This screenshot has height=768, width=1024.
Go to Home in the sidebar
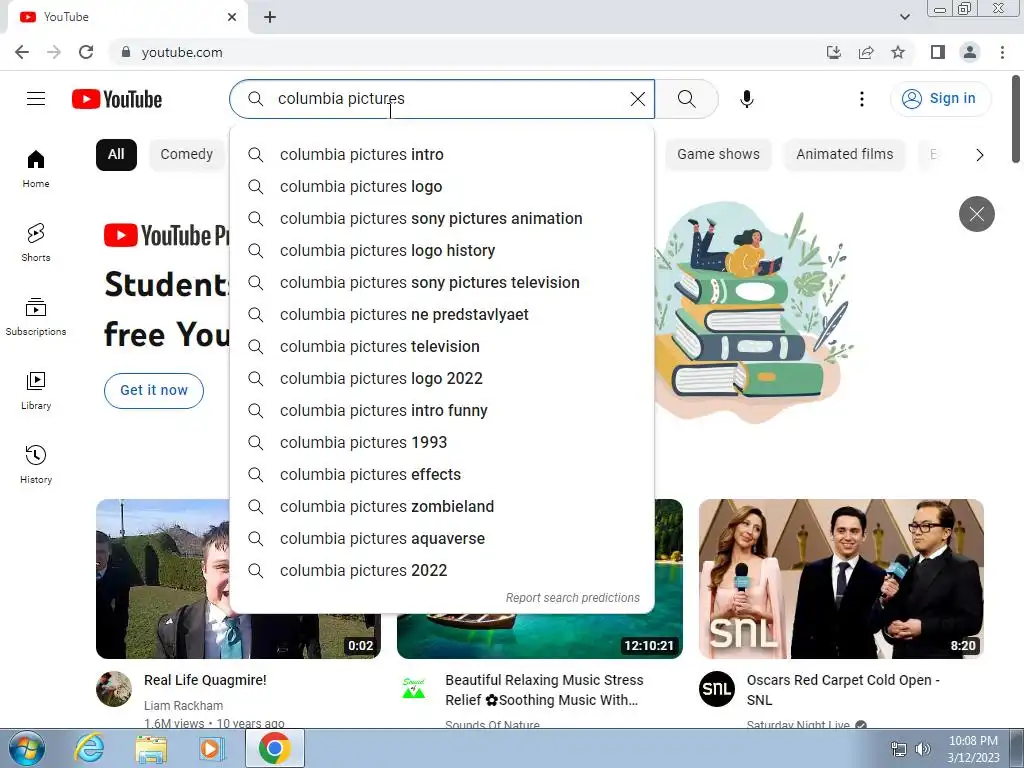coord(36,168)
